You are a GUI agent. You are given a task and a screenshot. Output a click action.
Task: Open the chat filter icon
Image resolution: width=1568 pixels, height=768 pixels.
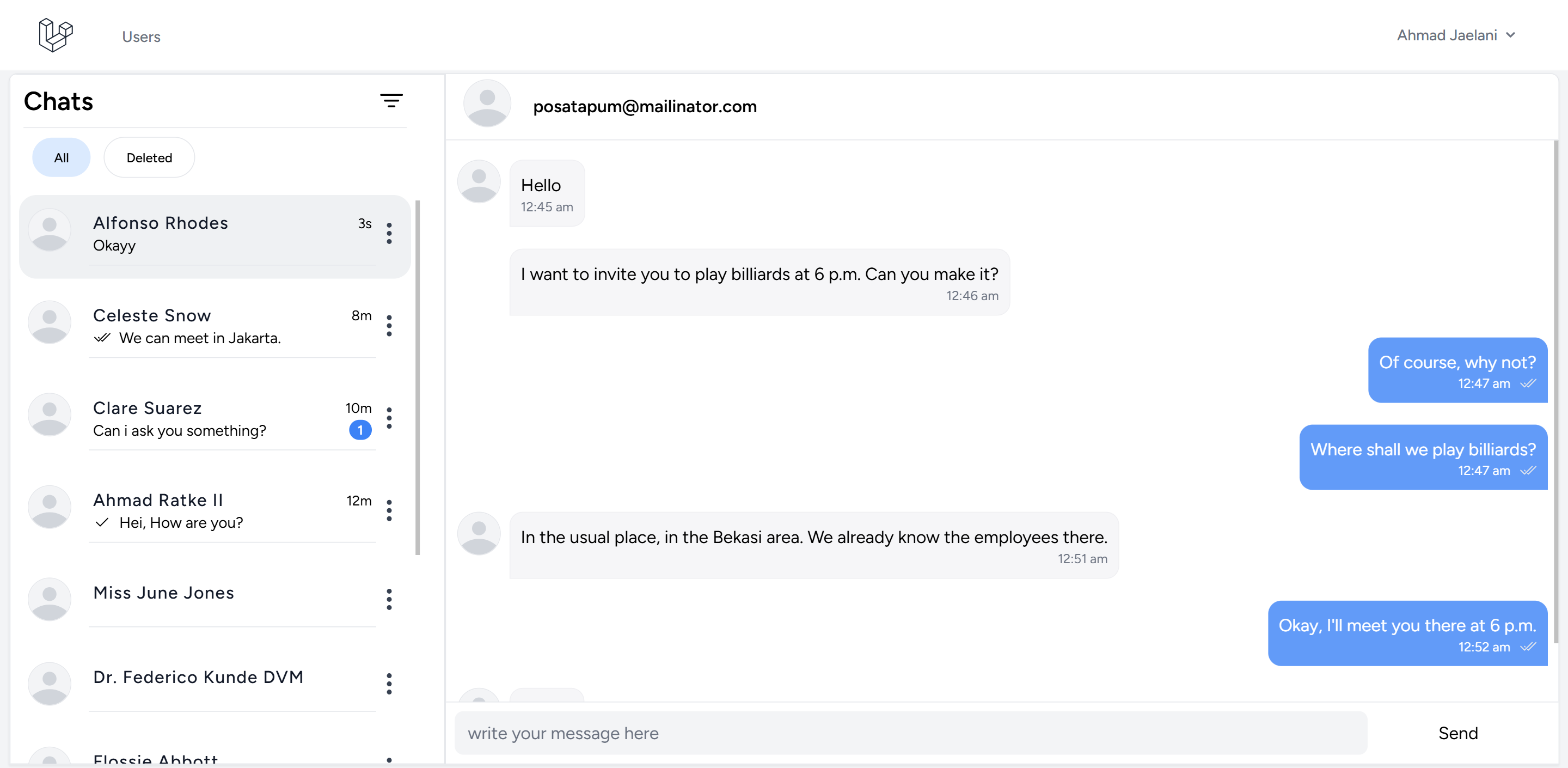click(x=391, y=100)
